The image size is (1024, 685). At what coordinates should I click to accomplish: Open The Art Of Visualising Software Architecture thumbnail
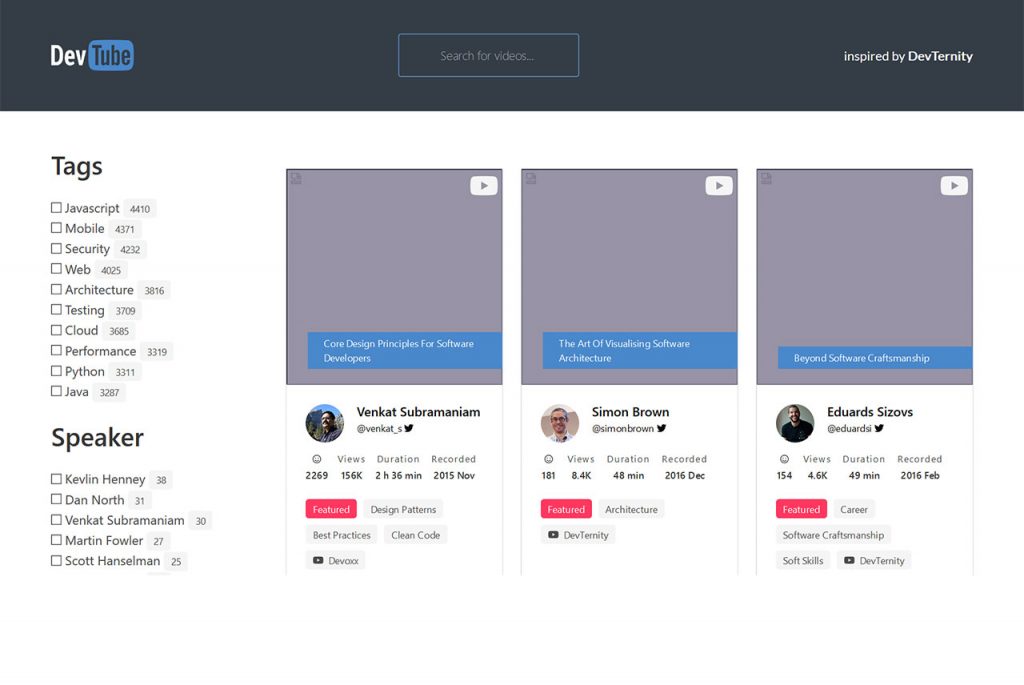pyautogui.click(x=629, y=276)
